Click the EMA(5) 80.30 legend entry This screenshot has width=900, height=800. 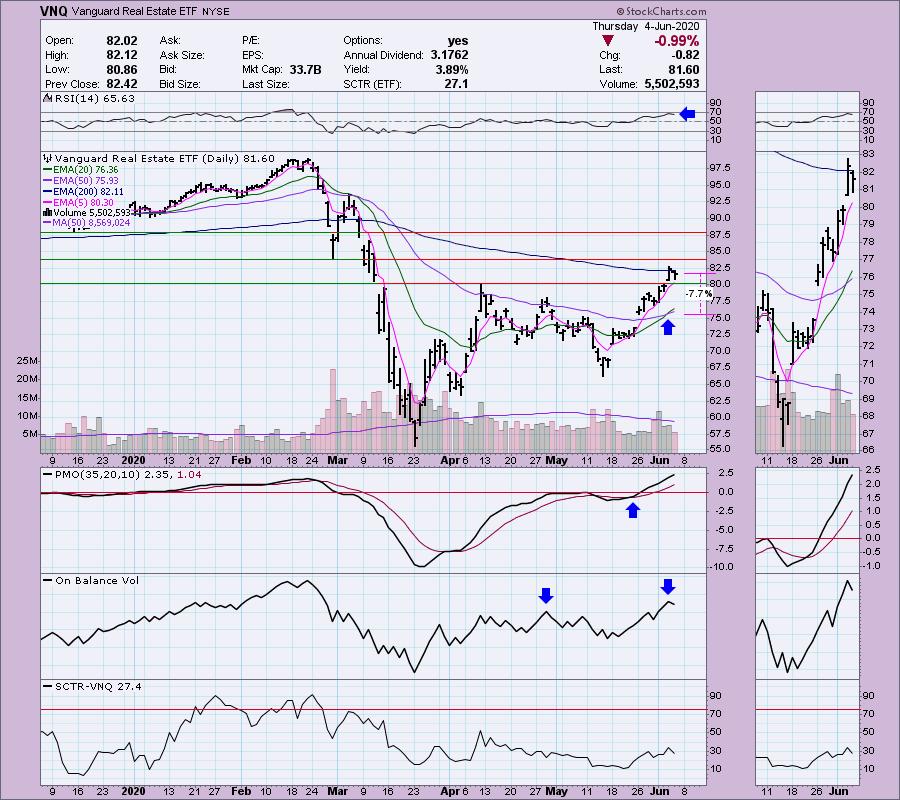tap(83, 203)
